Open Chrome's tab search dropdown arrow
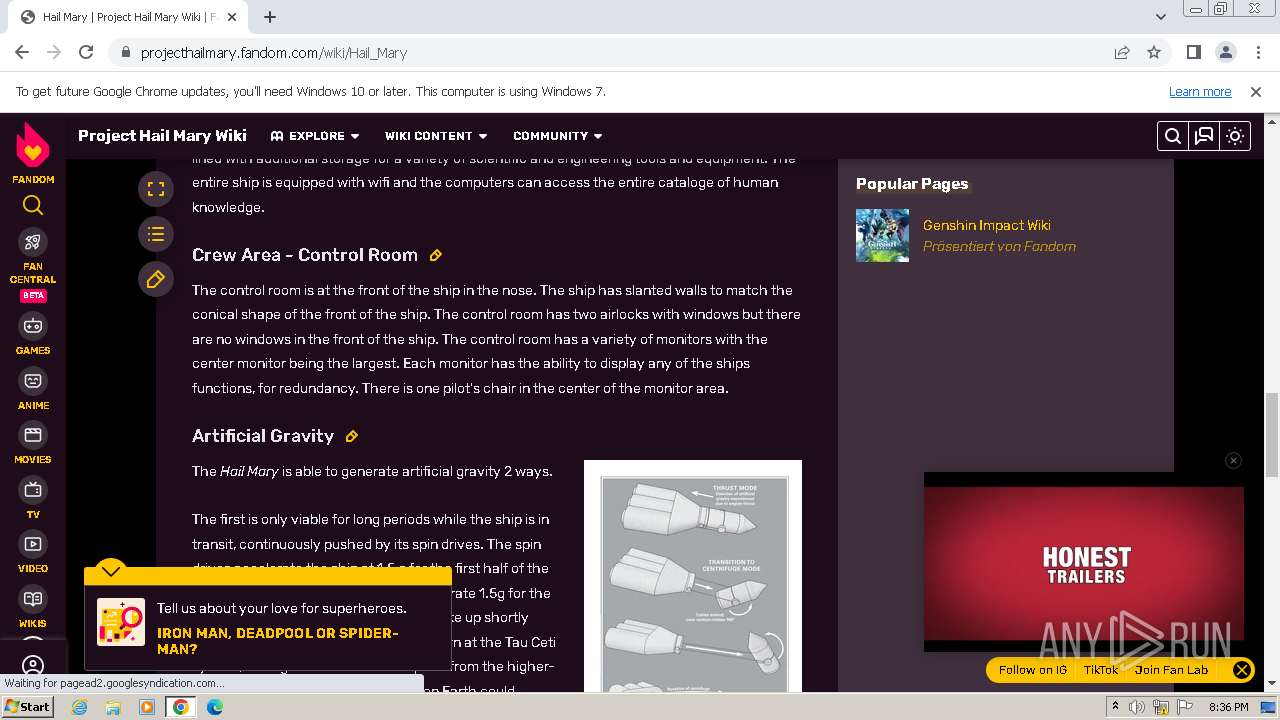Screen dimensions: 1280x720 1161,16
